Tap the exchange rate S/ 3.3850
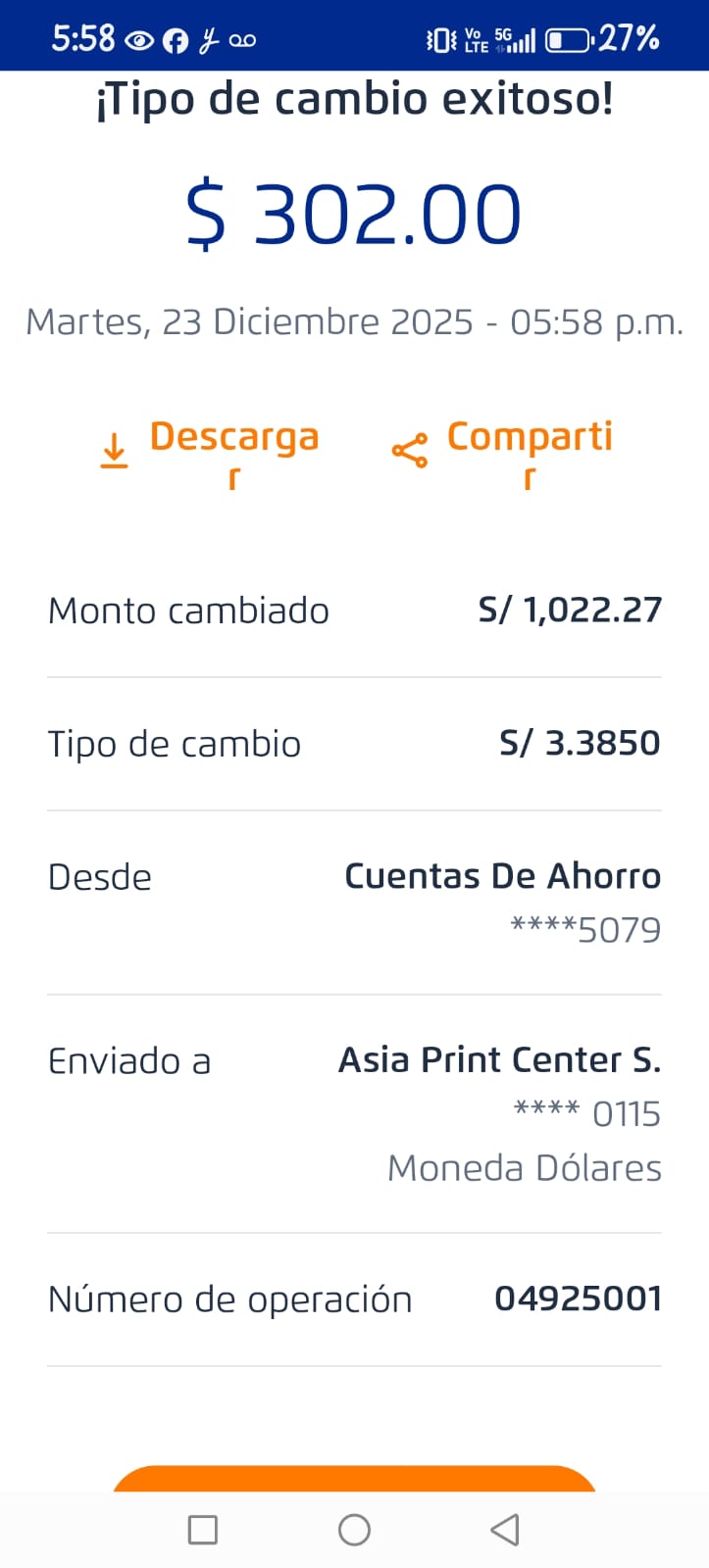Viewport: 709px width, 1568px height. (580, 743)
